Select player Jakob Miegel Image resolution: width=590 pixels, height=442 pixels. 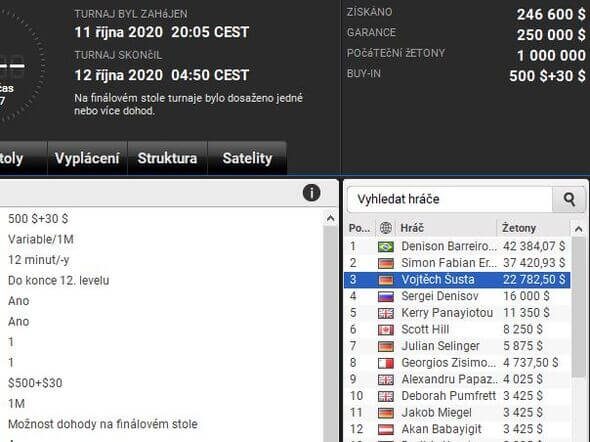[457, 412]
